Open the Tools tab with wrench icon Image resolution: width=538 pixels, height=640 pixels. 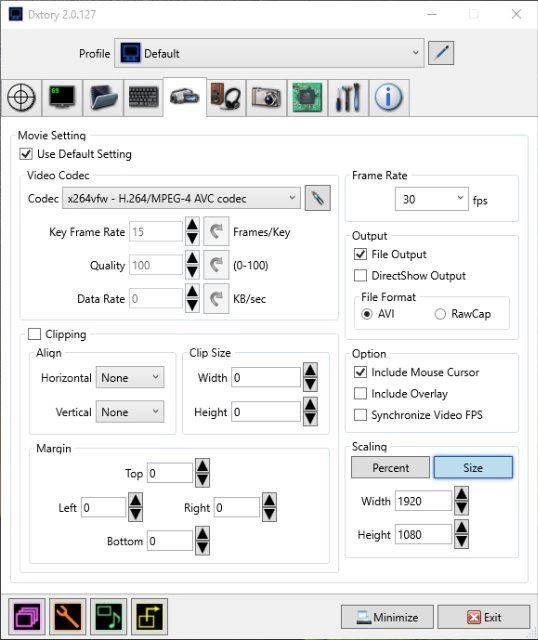348,98
